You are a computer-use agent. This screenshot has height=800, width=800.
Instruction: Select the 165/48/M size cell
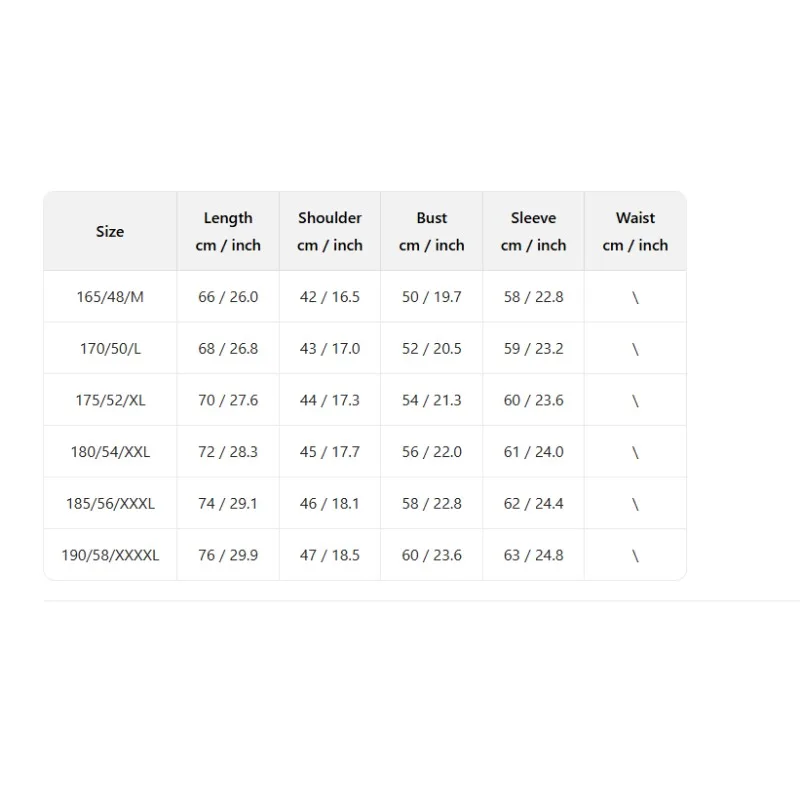[110, 296]
